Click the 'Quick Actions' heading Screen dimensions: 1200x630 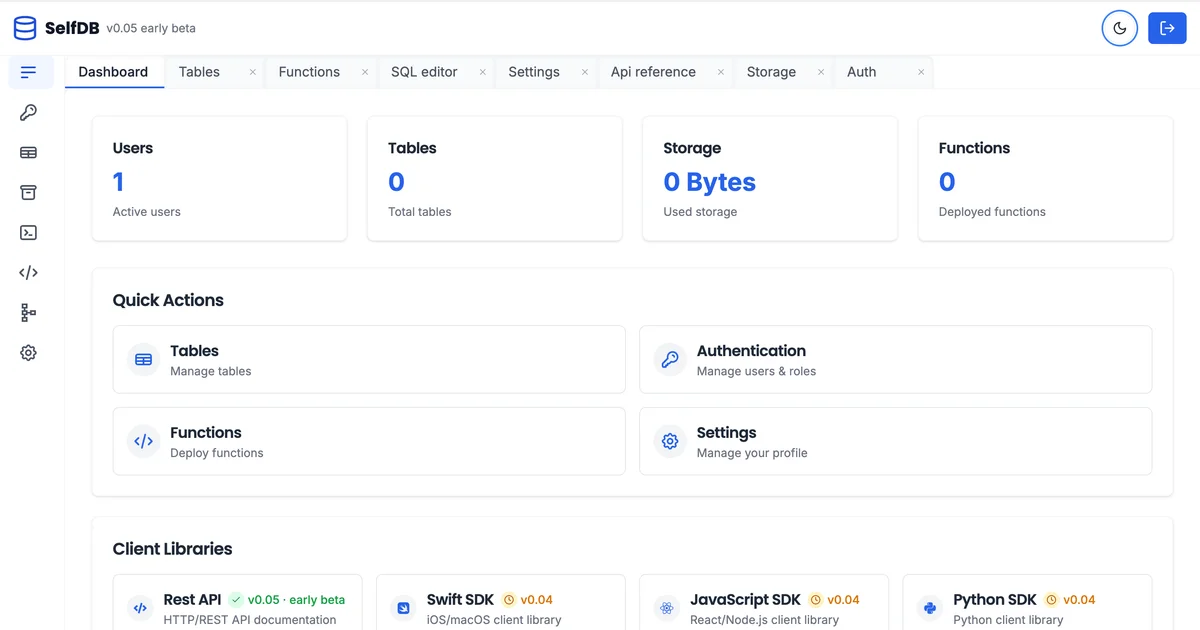click(x=168, y=300)
